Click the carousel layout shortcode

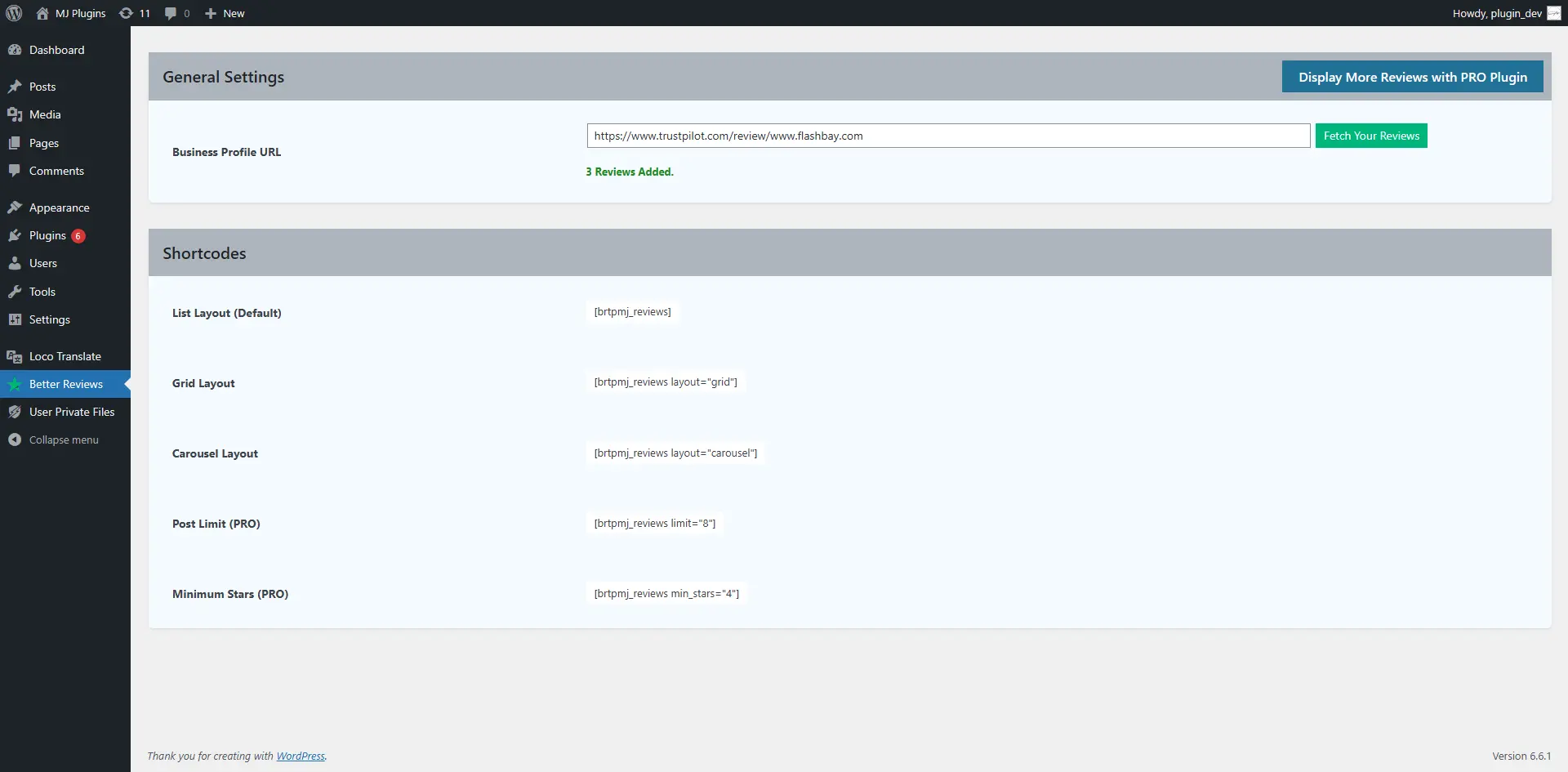click(x=675, y=453)
